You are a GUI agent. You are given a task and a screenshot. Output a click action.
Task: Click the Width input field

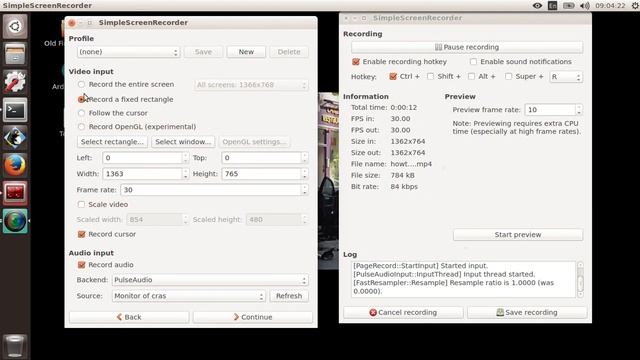142,174
